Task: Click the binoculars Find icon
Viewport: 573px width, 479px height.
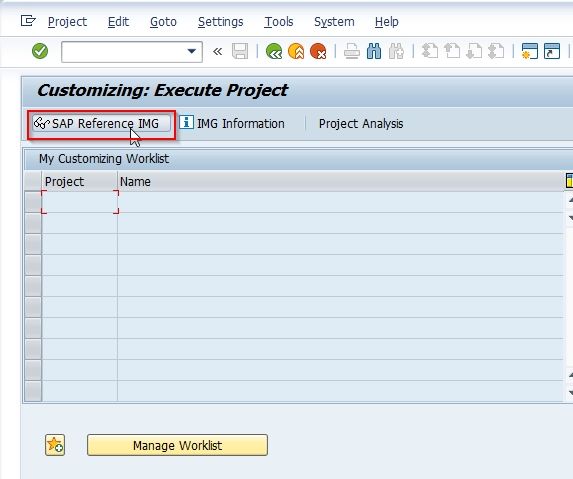Action: point(374,51)
